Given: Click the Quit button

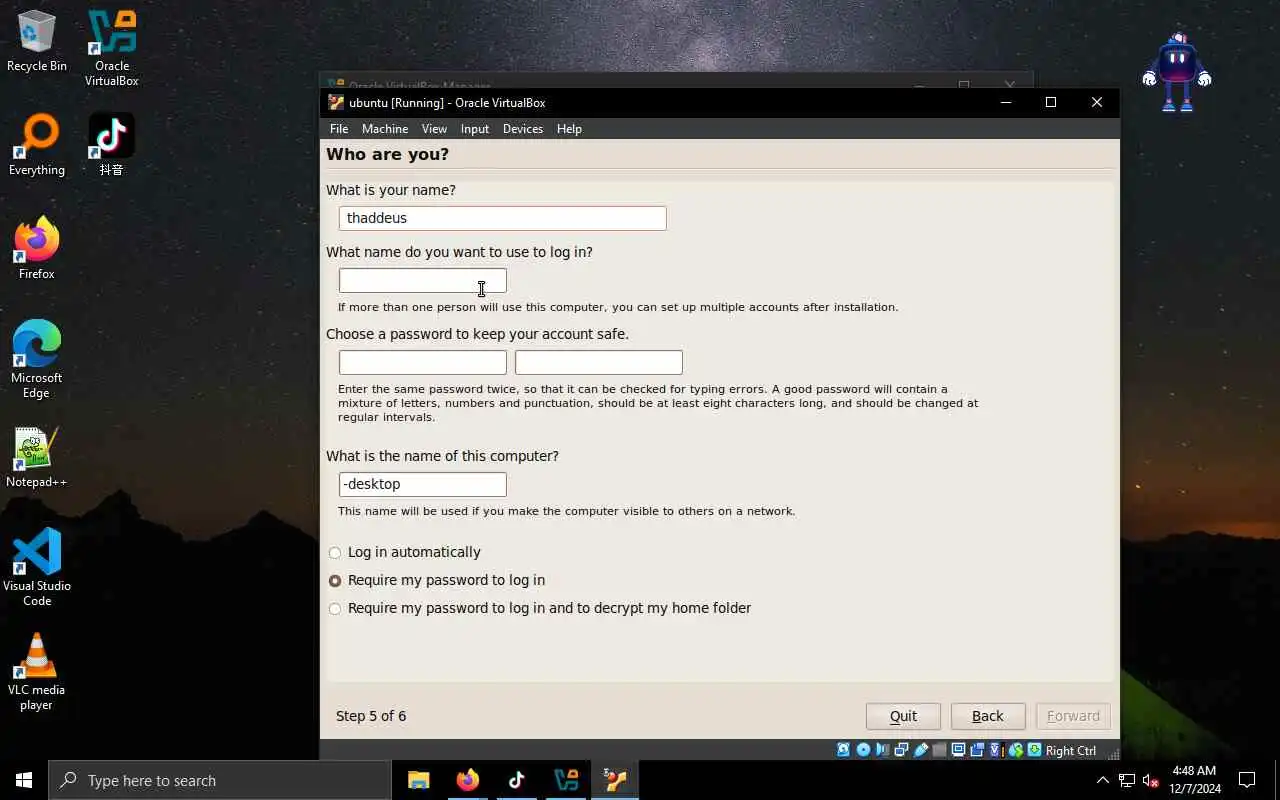Looking at the screenshot, I should pos(903,716).
